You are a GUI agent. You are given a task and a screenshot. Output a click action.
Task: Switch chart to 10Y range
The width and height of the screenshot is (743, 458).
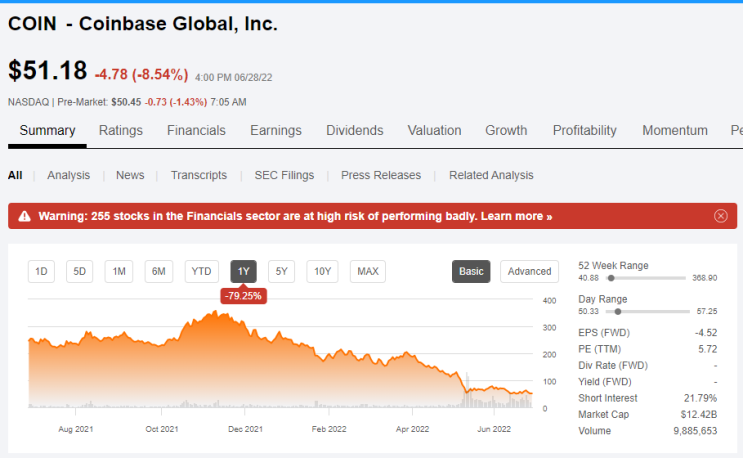pyautogui.click(x=322, y=271)
